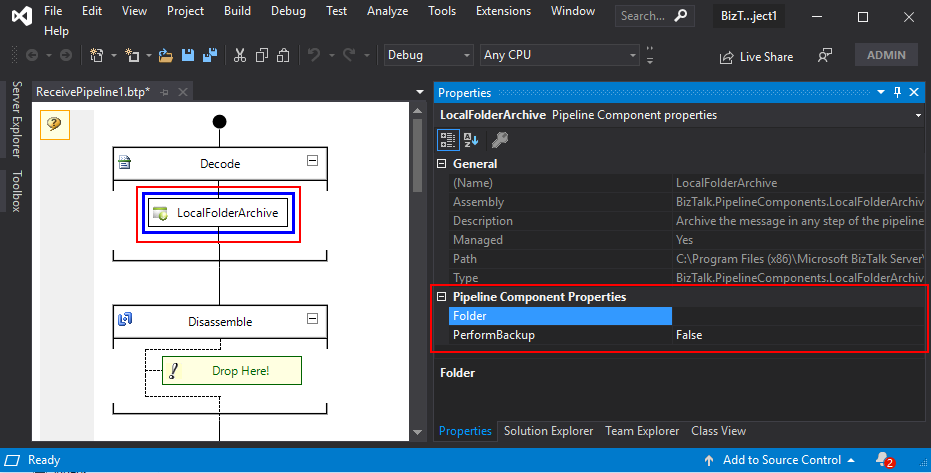Switch to Categorized property view

pos(448,140)
